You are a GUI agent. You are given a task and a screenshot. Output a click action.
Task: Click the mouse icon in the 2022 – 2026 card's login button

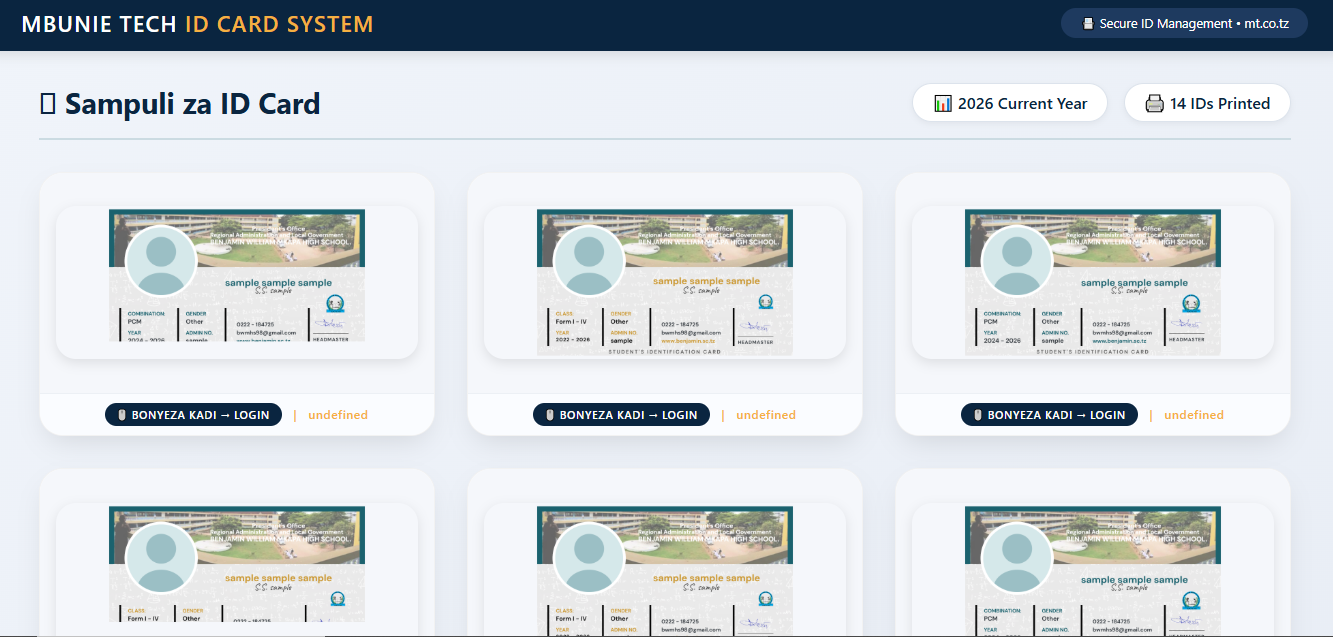pos(550,415)
